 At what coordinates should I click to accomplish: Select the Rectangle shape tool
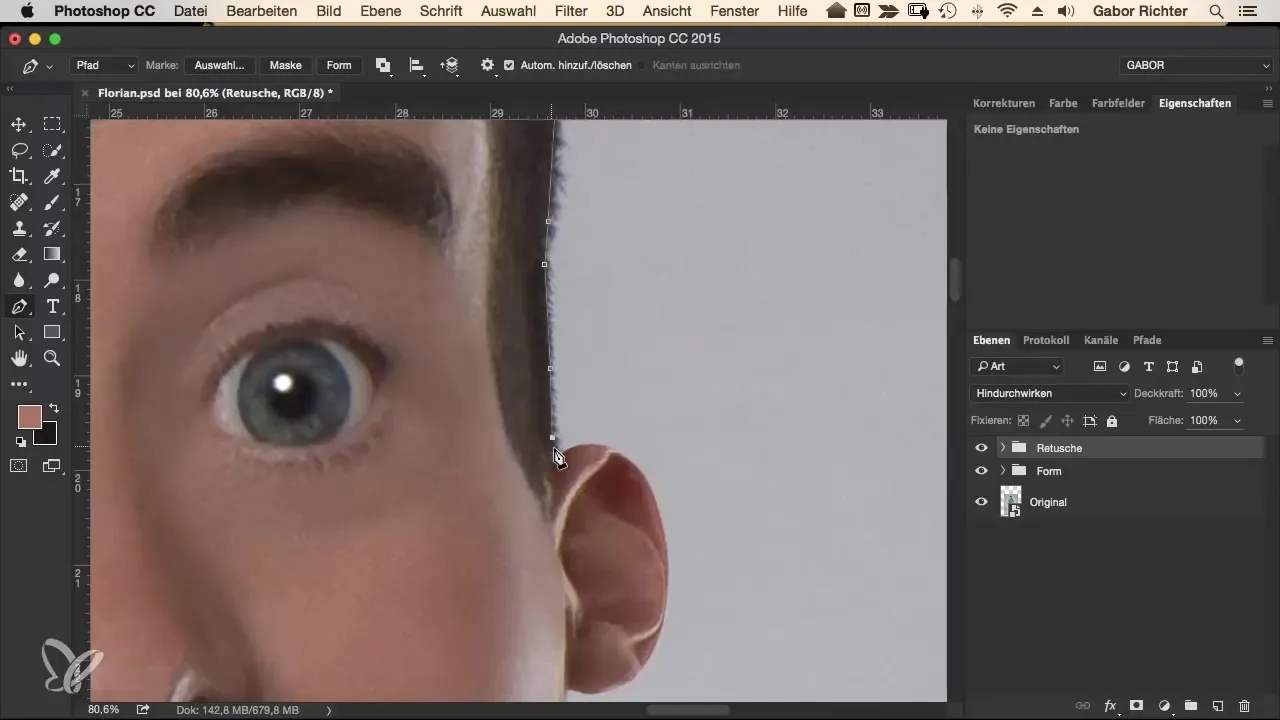pyautogui.click(x=52, y=333)
